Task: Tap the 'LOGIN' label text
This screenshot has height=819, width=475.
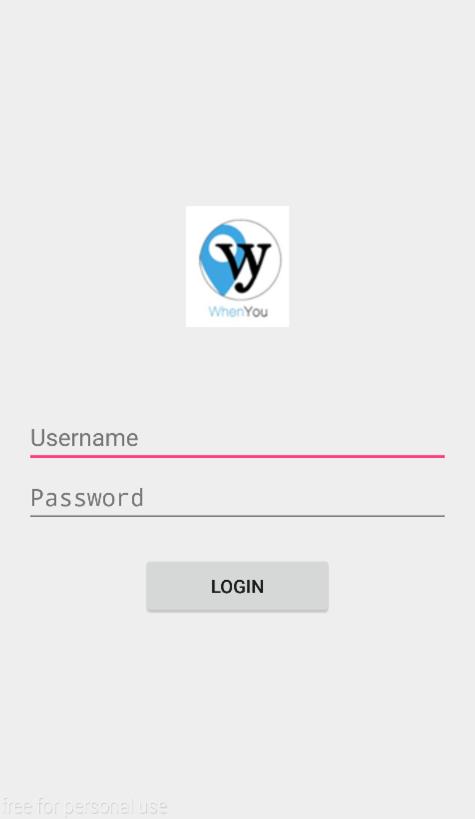Action: (237, 587)
